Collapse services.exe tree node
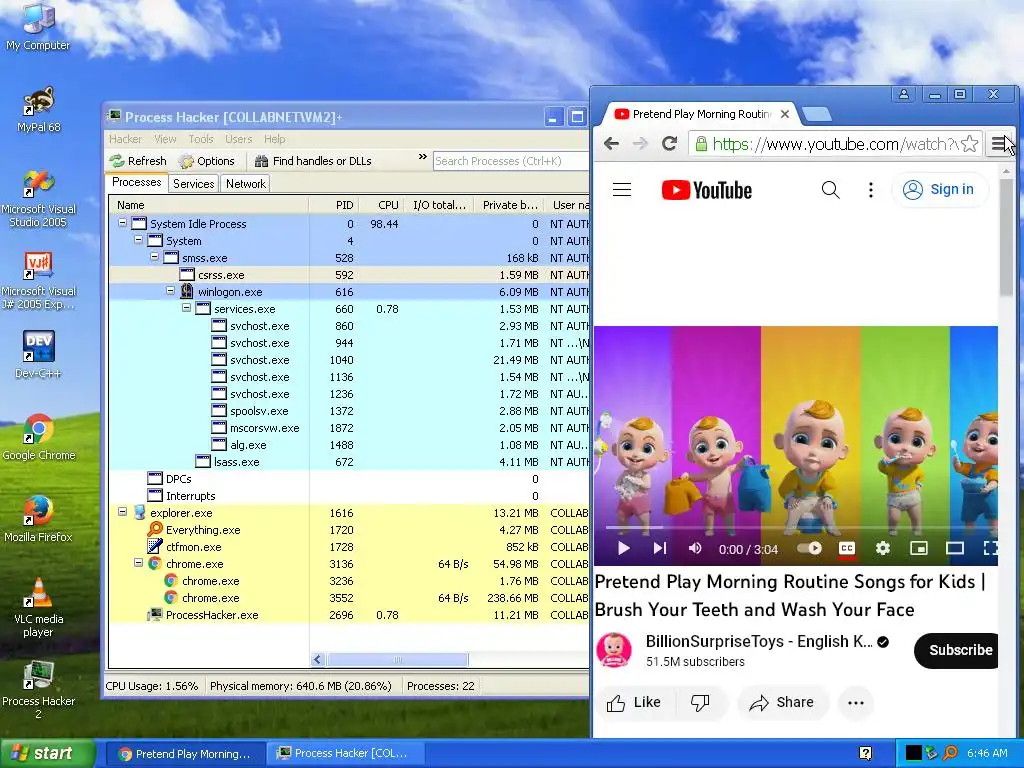This screenshot has height=768, width=1024. click(x=186, y=308)
